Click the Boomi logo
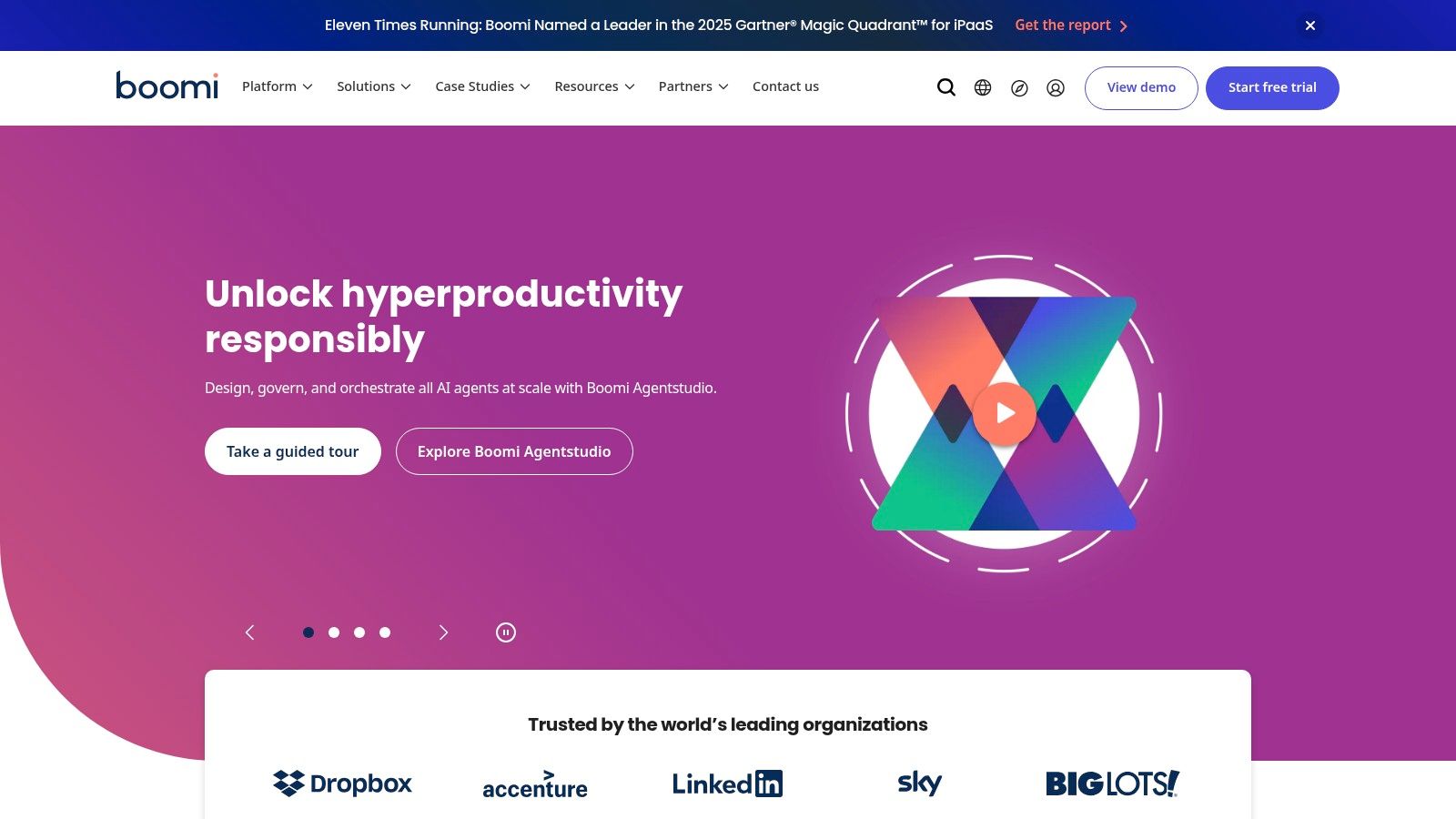The width and height of the screenshot is (1456, 819). 167,86
